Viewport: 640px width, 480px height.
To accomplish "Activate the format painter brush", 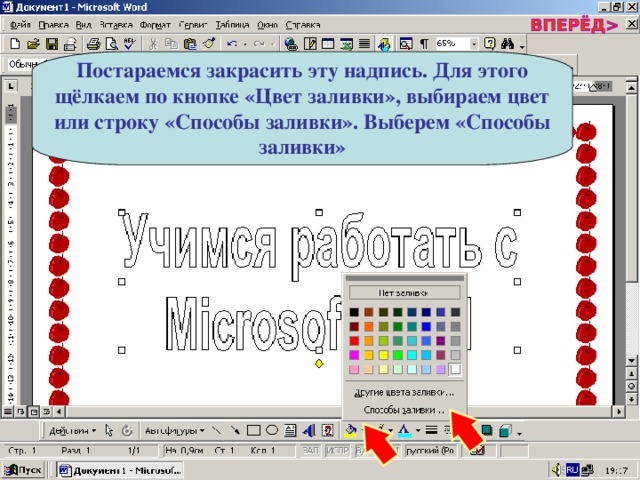I will (x=209, y=43).
